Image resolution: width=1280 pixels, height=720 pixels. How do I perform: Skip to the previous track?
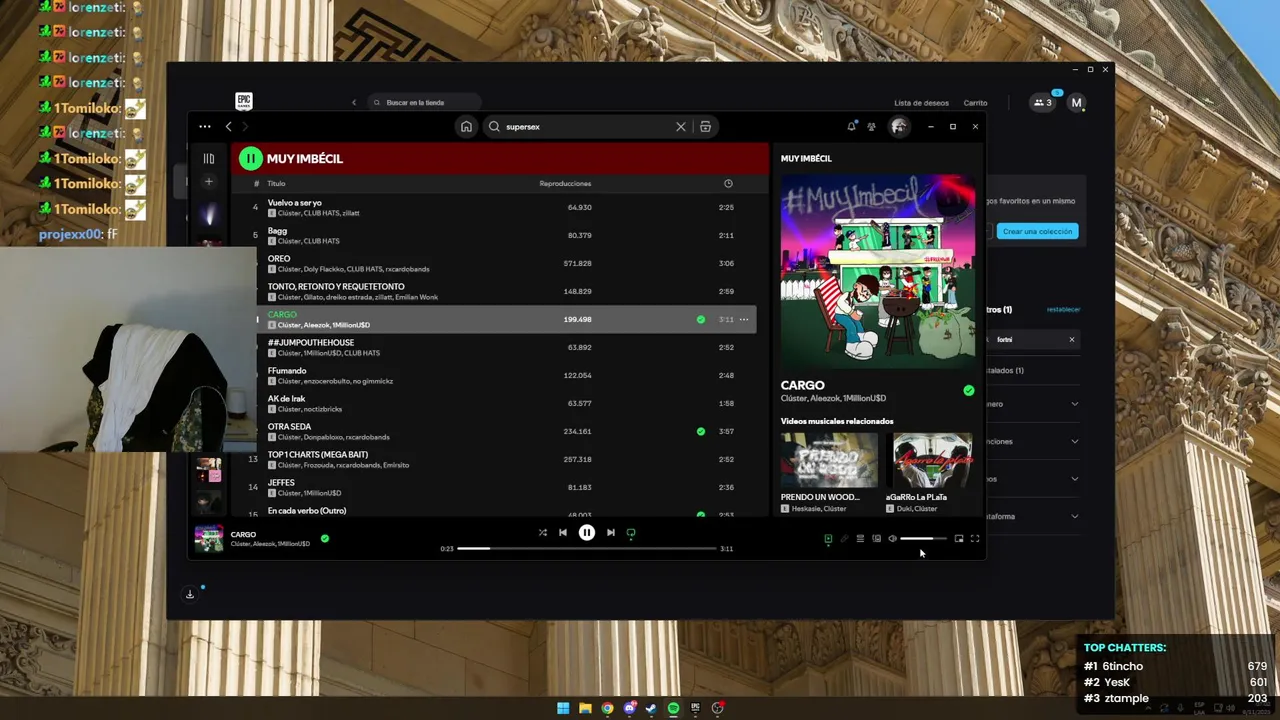[x=563, y=533]
